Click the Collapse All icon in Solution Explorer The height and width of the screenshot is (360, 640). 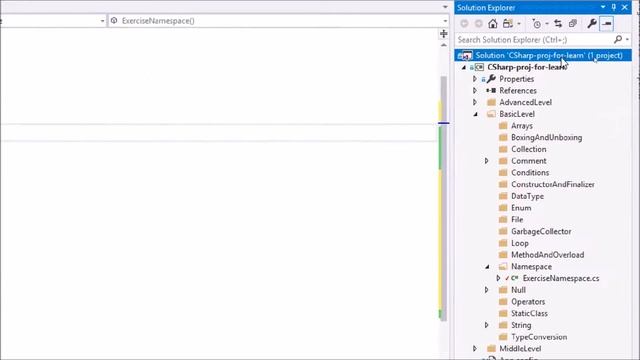tap(573, 24)
